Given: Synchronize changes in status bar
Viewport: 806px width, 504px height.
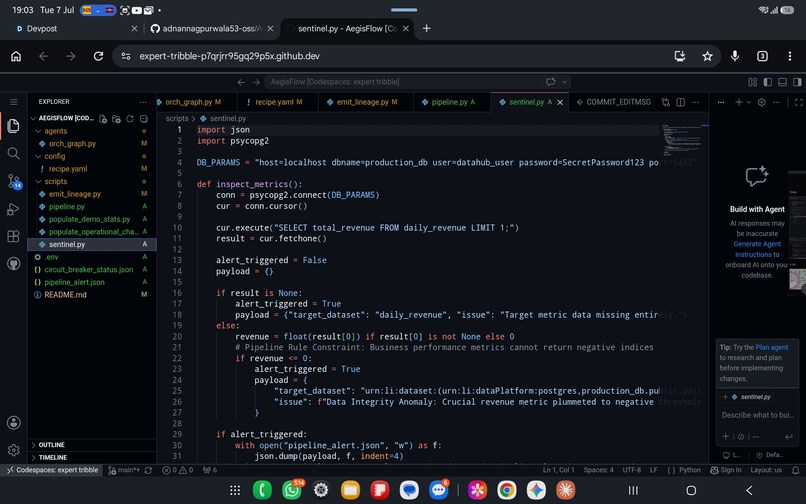Looking at the screenshot, I should tap(148, 470).
